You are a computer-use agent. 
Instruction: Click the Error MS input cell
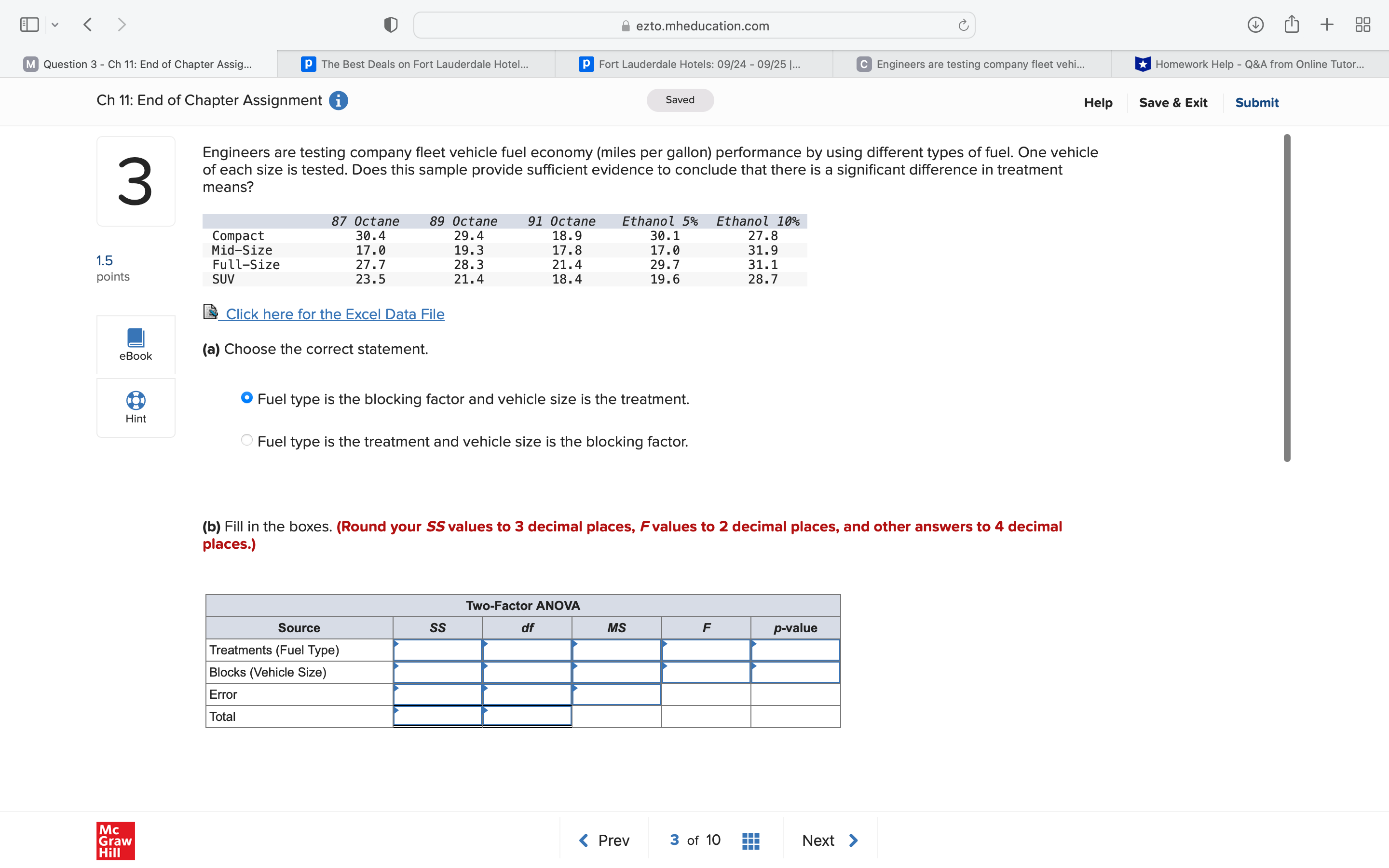coord(616,694)
